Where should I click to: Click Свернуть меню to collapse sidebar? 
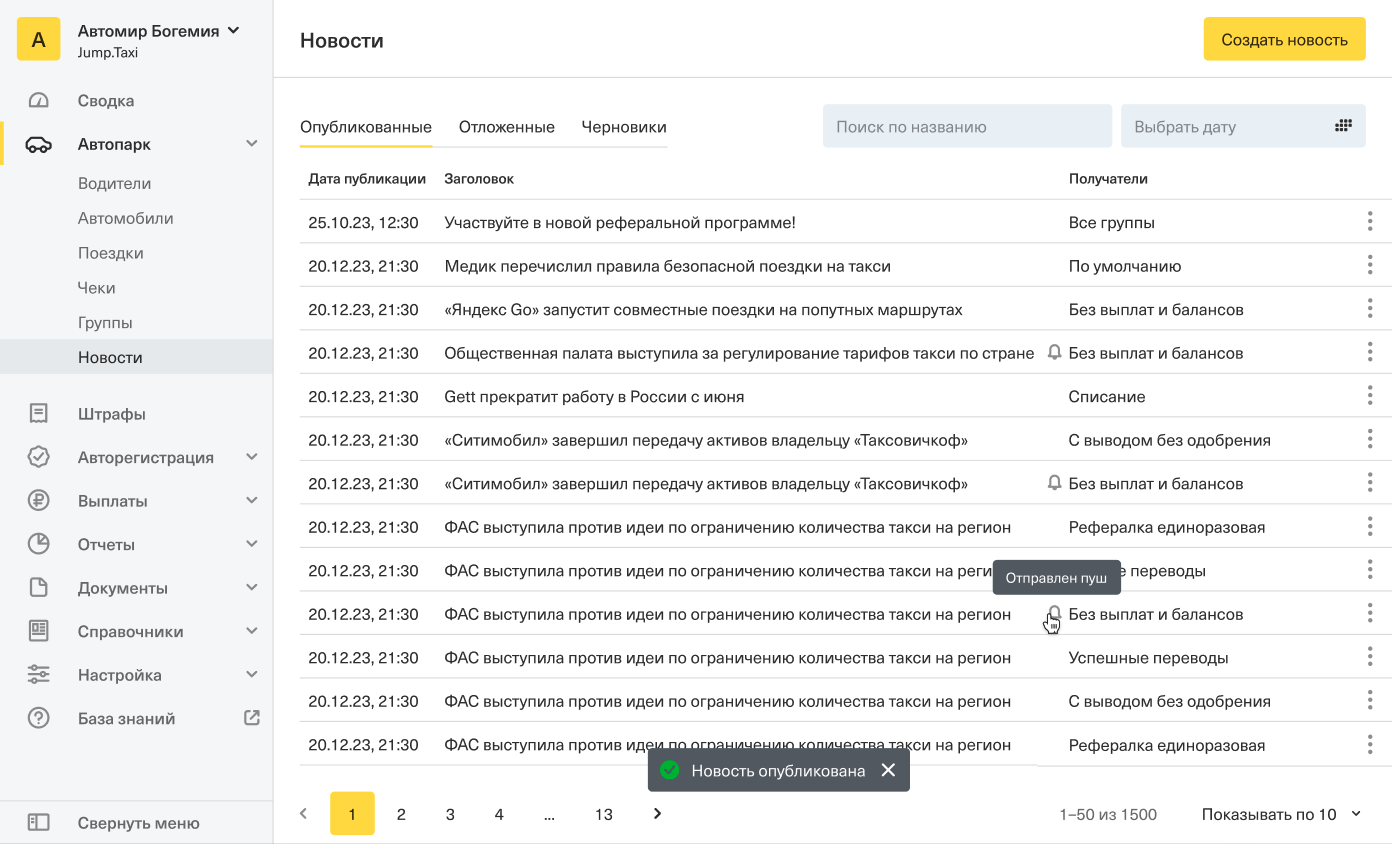coord(138,823)
